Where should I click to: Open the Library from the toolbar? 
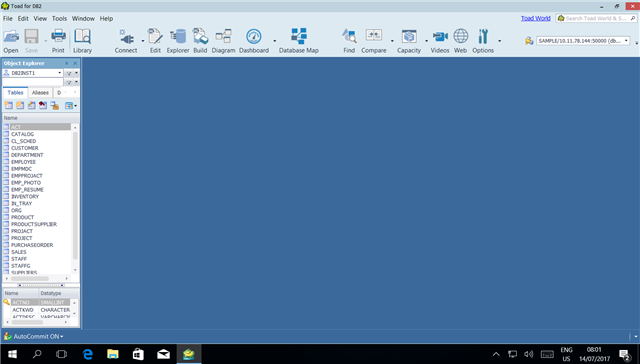coord(82,37)
